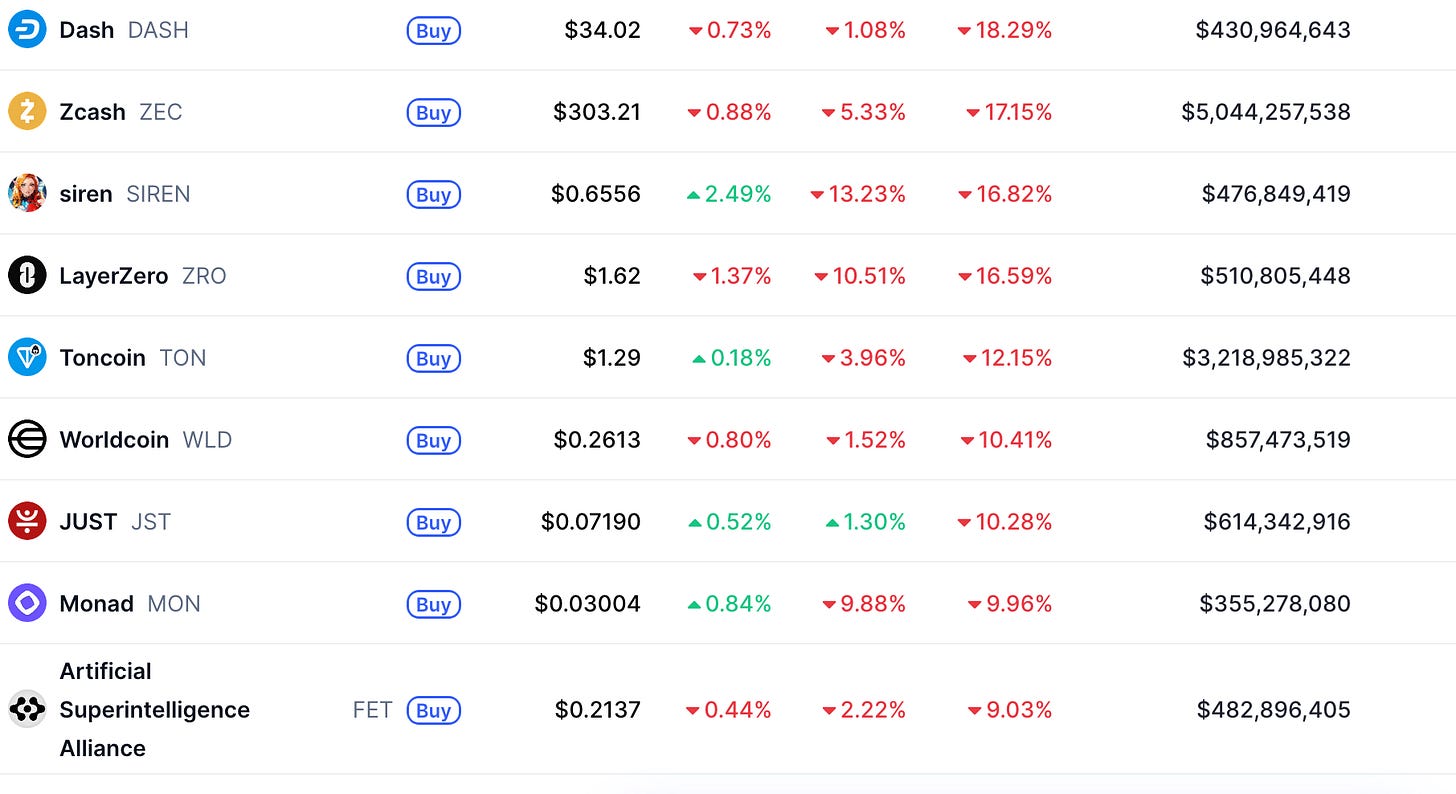Buy Dash using its Buy button
Image resolution: width=1456 pixels, height=794 pixels.
pyautogui.click(x=434, y=31)
